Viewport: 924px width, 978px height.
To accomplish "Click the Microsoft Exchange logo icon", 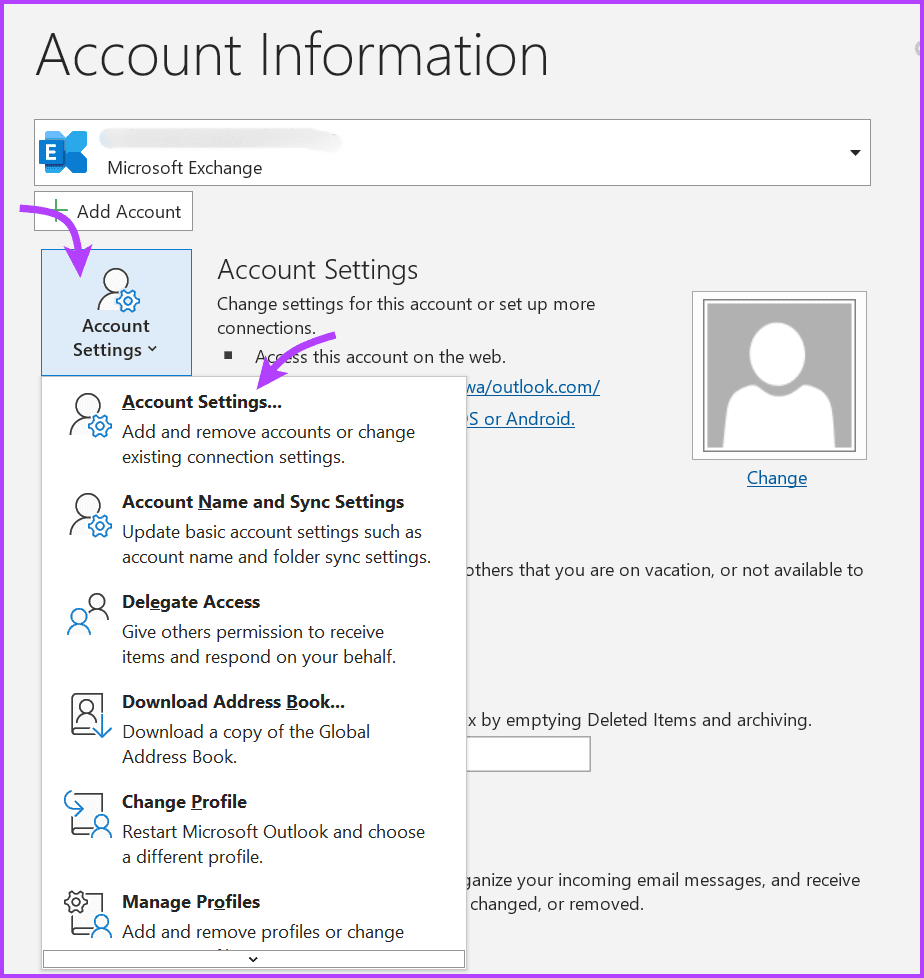I will [x=63, y=152].
